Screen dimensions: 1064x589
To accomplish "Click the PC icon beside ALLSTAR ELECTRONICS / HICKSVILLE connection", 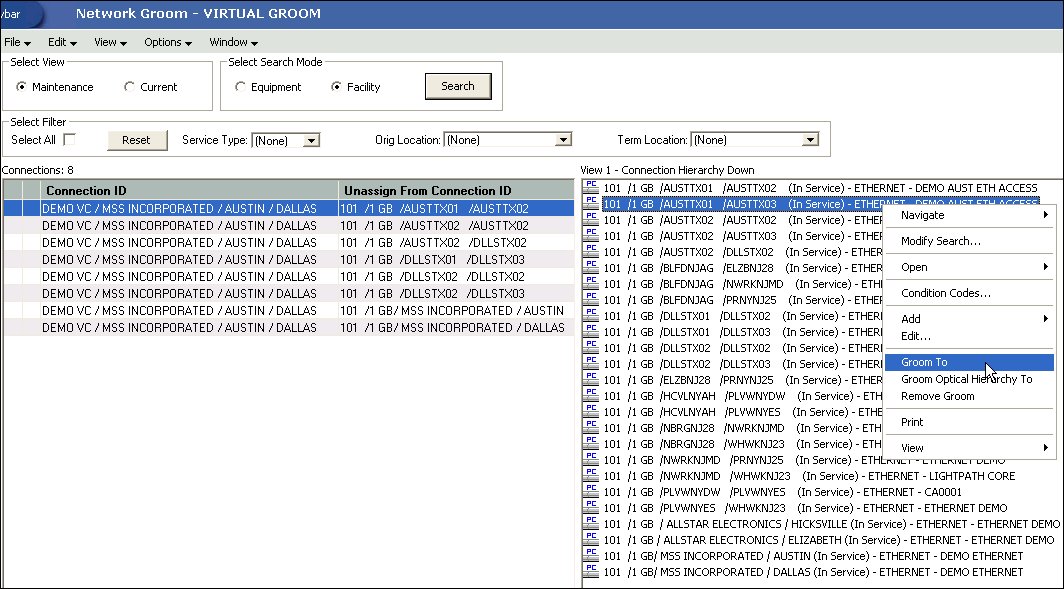I will pyautogui.click(x=589, y=523).
